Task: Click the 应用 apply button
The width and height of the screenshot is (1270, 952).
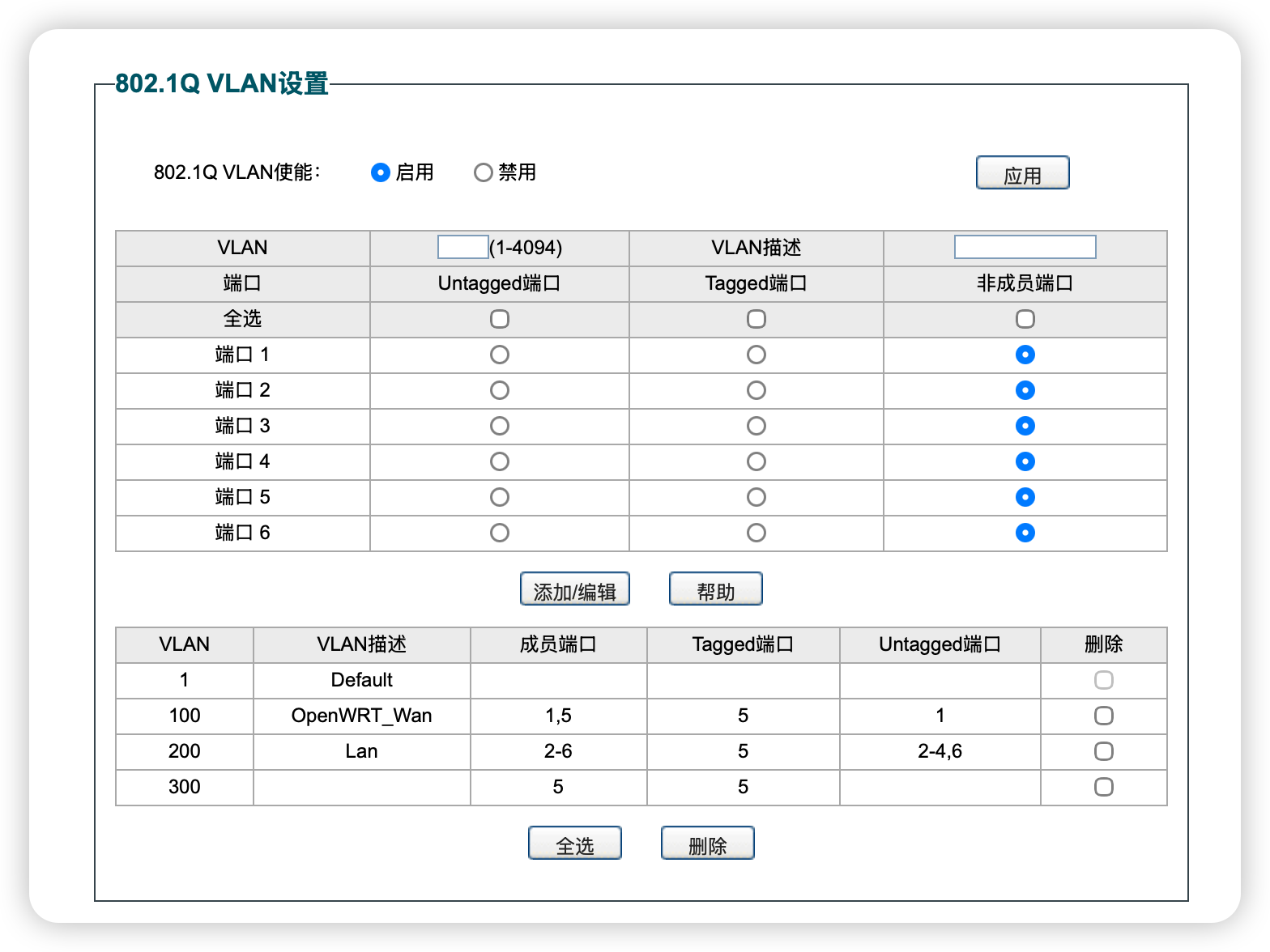Action: (x=1022, y=173)
